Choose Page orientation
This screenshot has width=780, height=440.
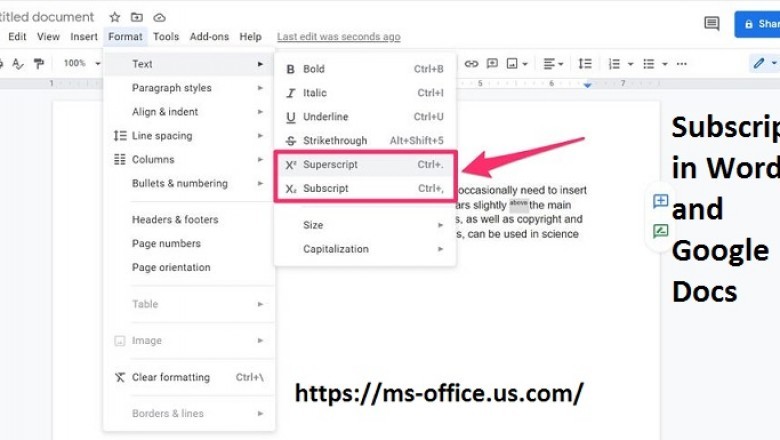coord(189,267)
